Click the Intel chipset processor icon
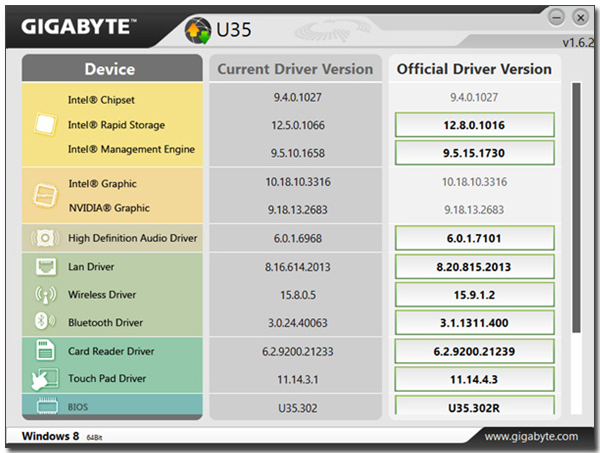 (45, 124)
